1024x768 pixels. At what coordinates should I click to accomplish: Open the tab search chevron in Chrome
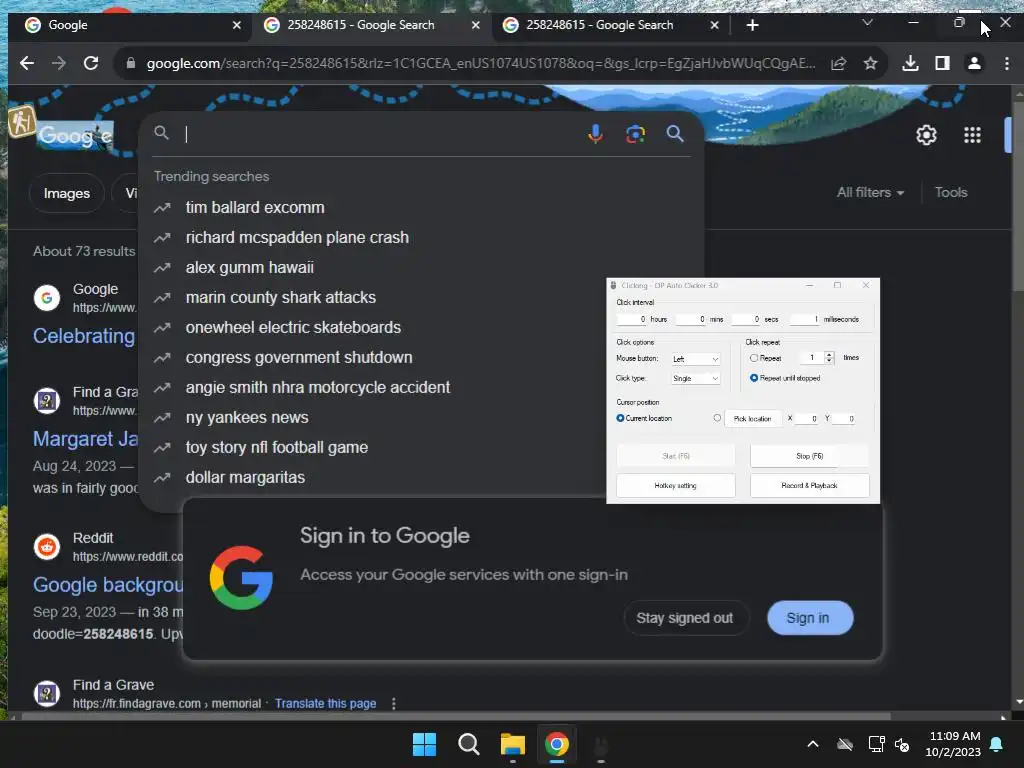(867, 23)
